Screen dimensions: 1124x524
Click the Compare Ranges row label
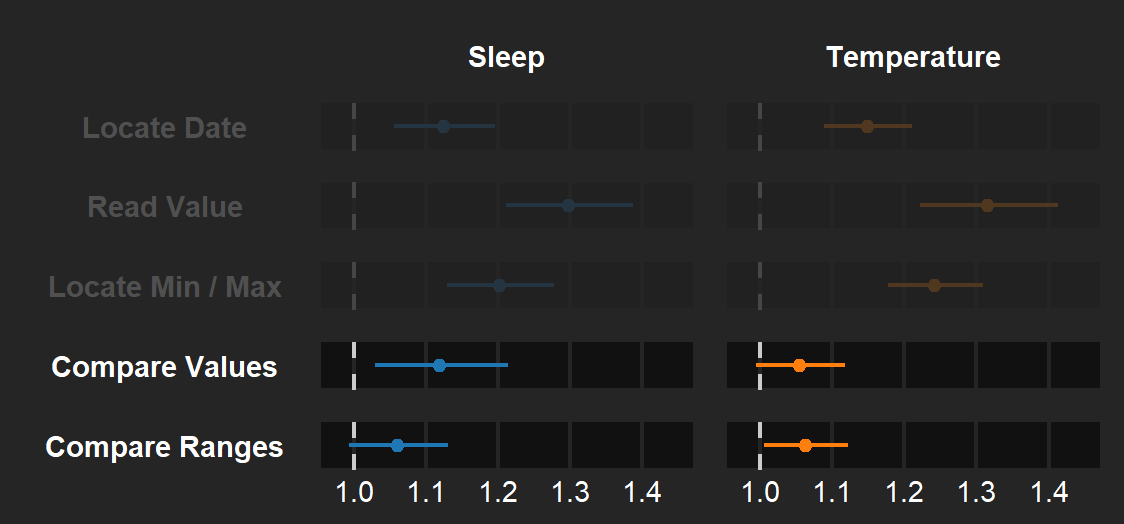(x=164, y=447)
